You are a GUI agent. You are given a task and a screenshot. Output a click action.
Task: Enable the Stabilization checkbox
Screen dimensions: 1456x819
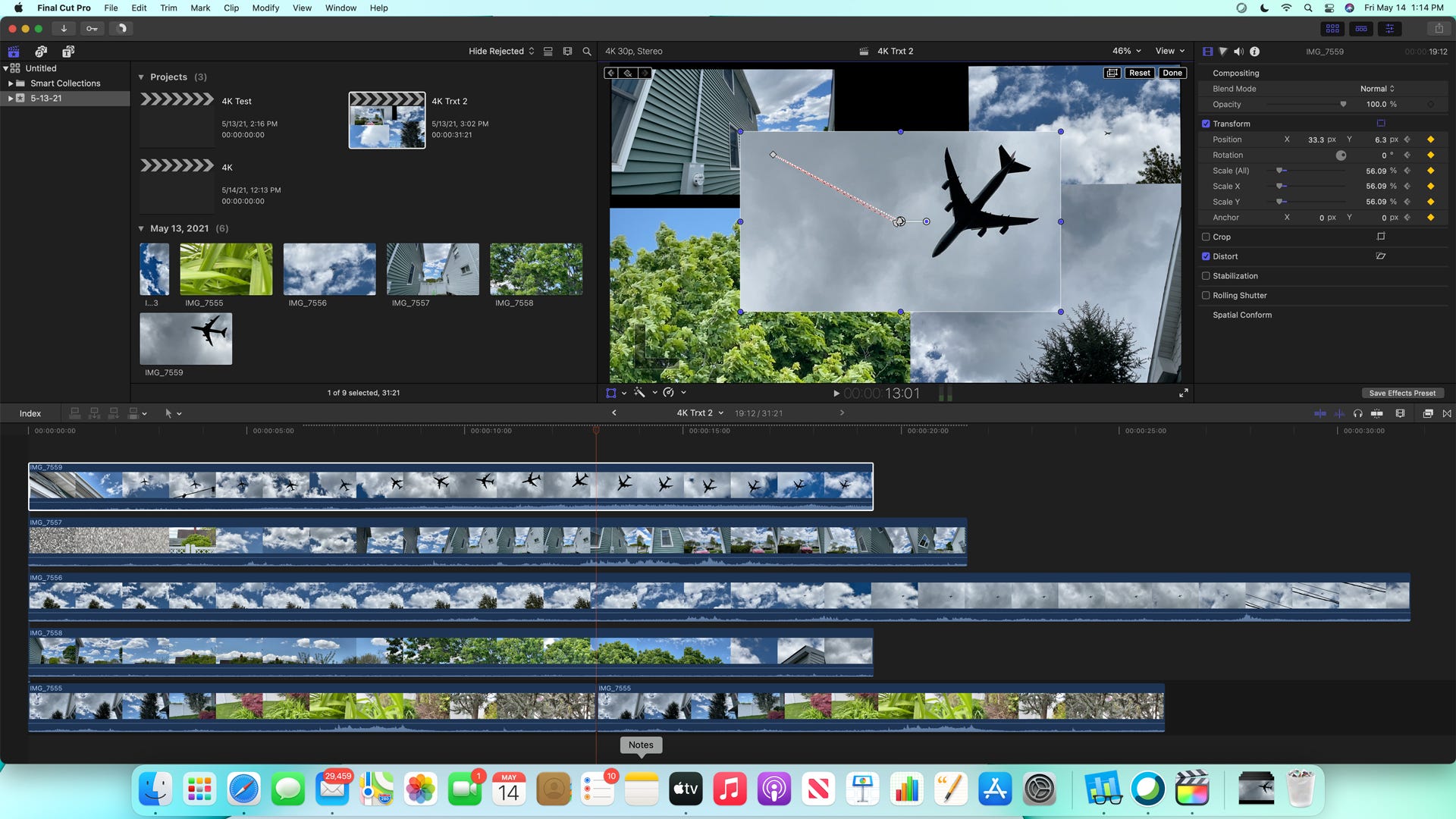point(1206,276)
